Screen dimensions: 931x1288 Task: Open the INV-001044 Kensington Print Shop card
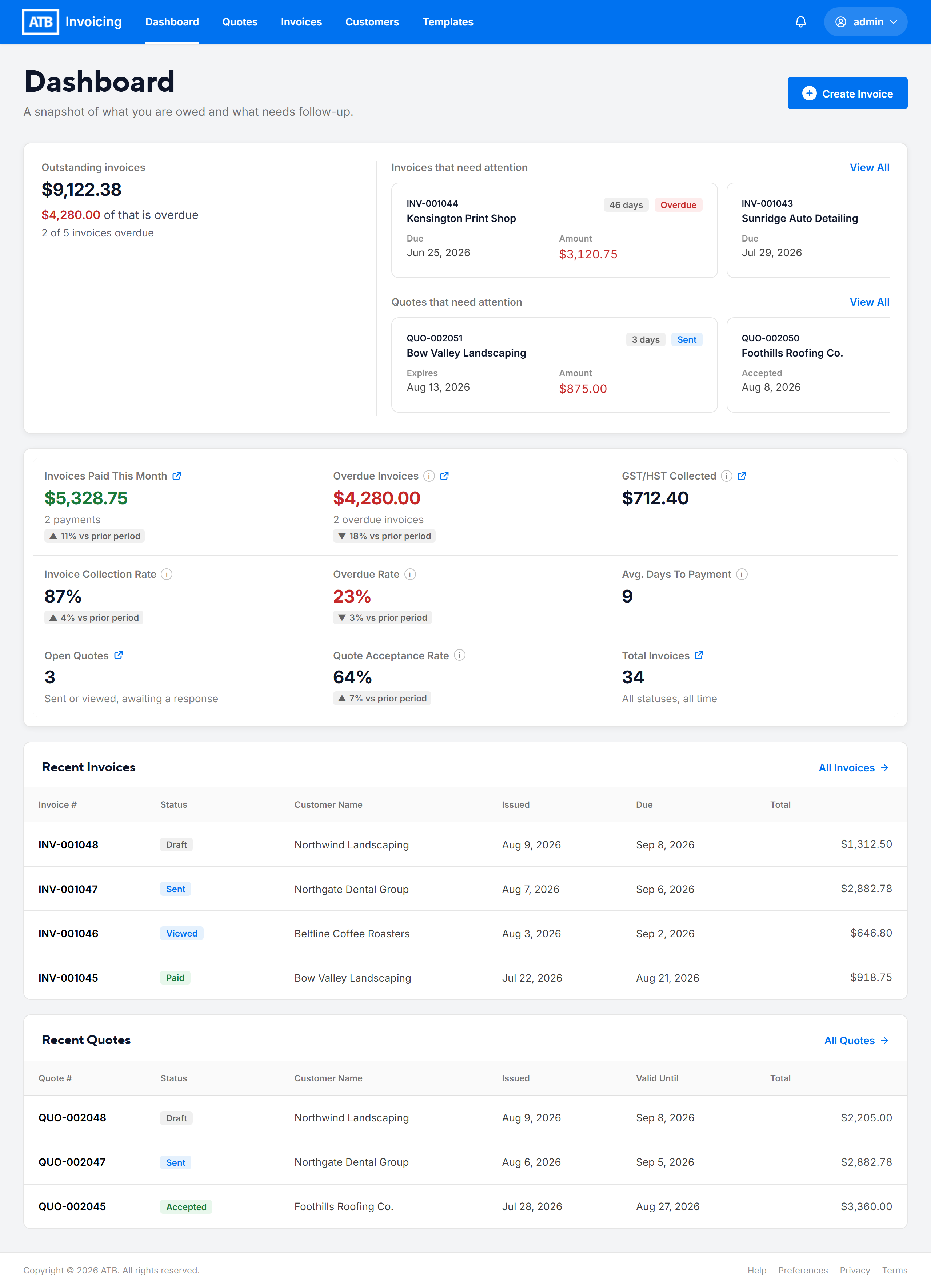(x=554, y=230)
